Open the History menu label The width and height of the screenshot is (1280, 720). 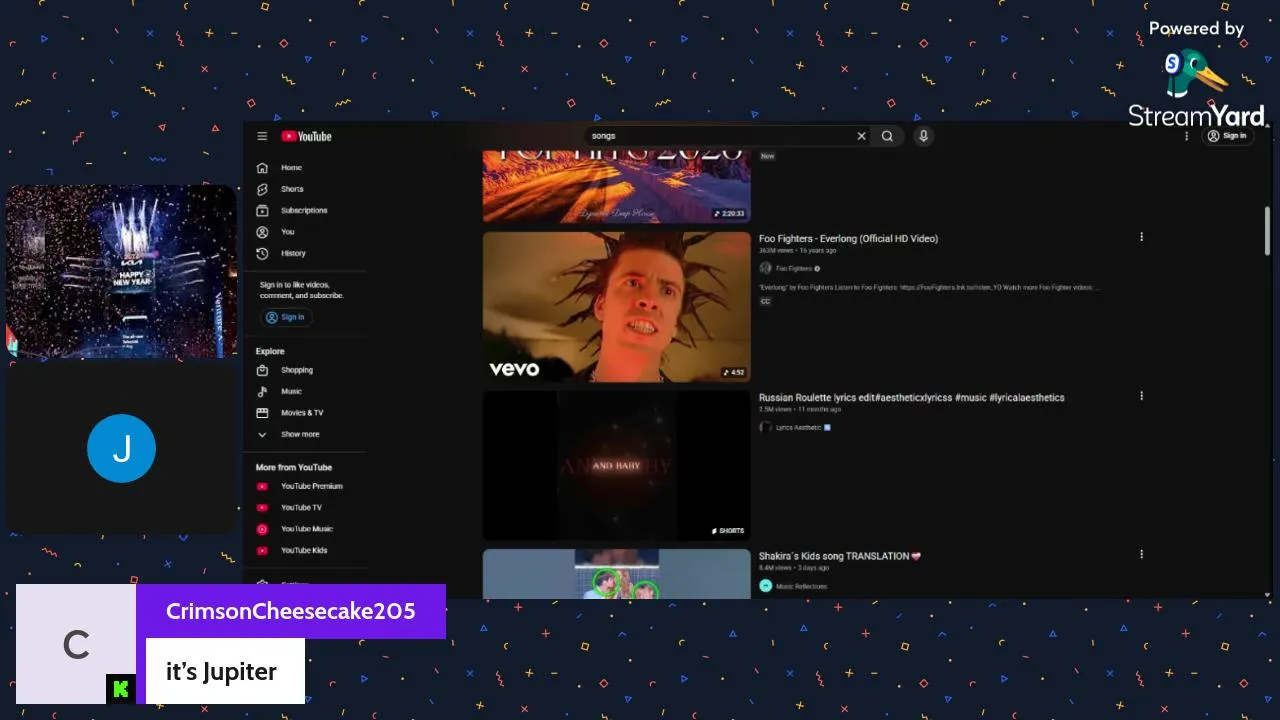pos(293,254)
